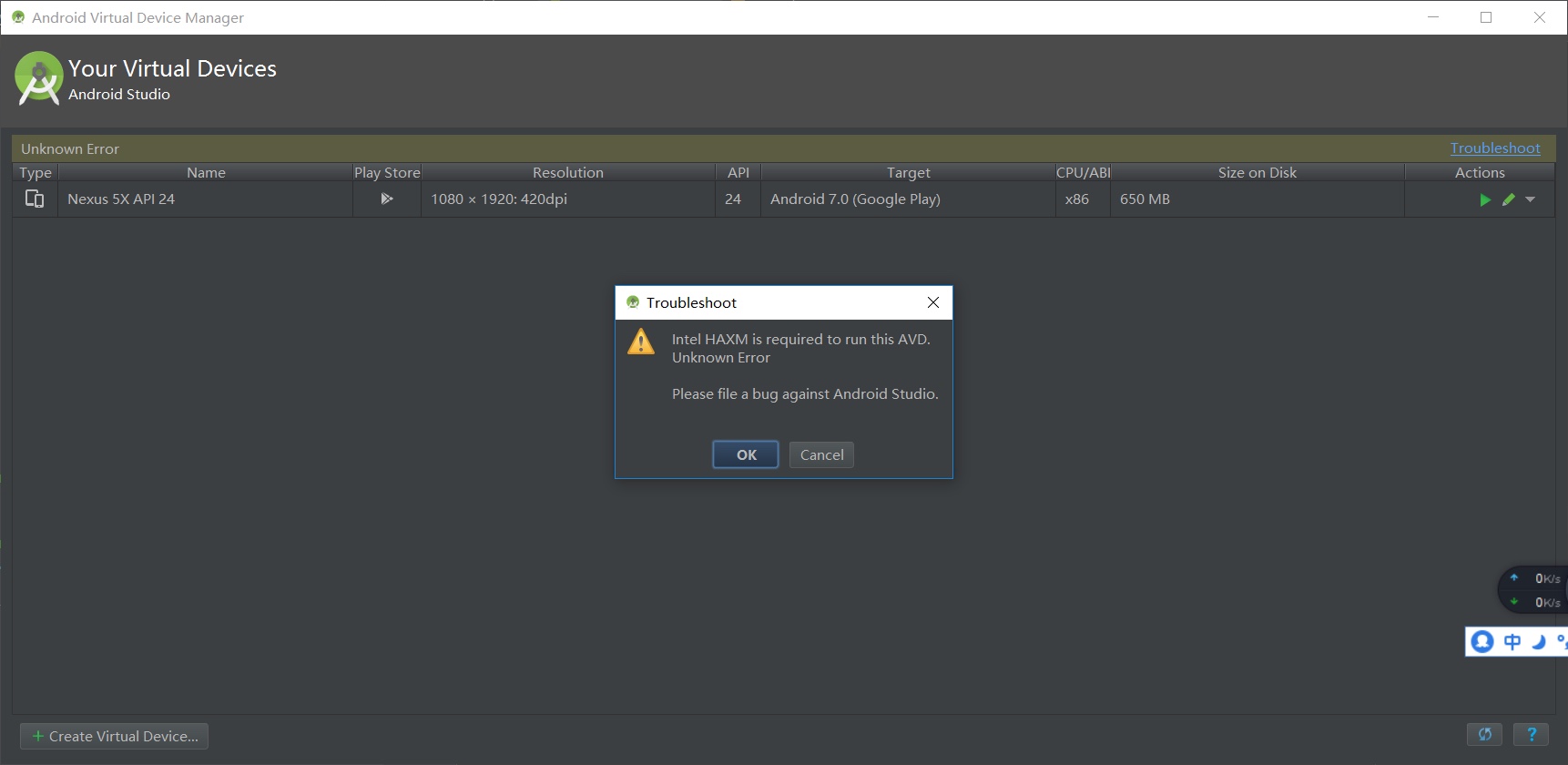Edit the AVD using the pencil icon

(1509, 199)
